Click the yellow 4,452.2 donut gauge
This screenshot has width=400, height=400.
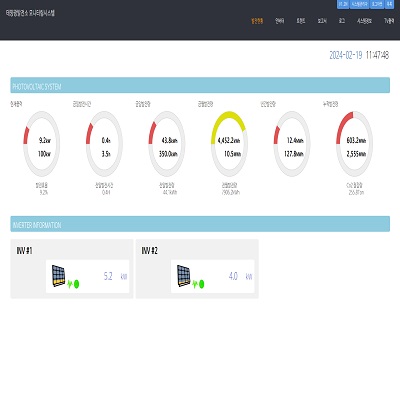click(x=229, y=144)
